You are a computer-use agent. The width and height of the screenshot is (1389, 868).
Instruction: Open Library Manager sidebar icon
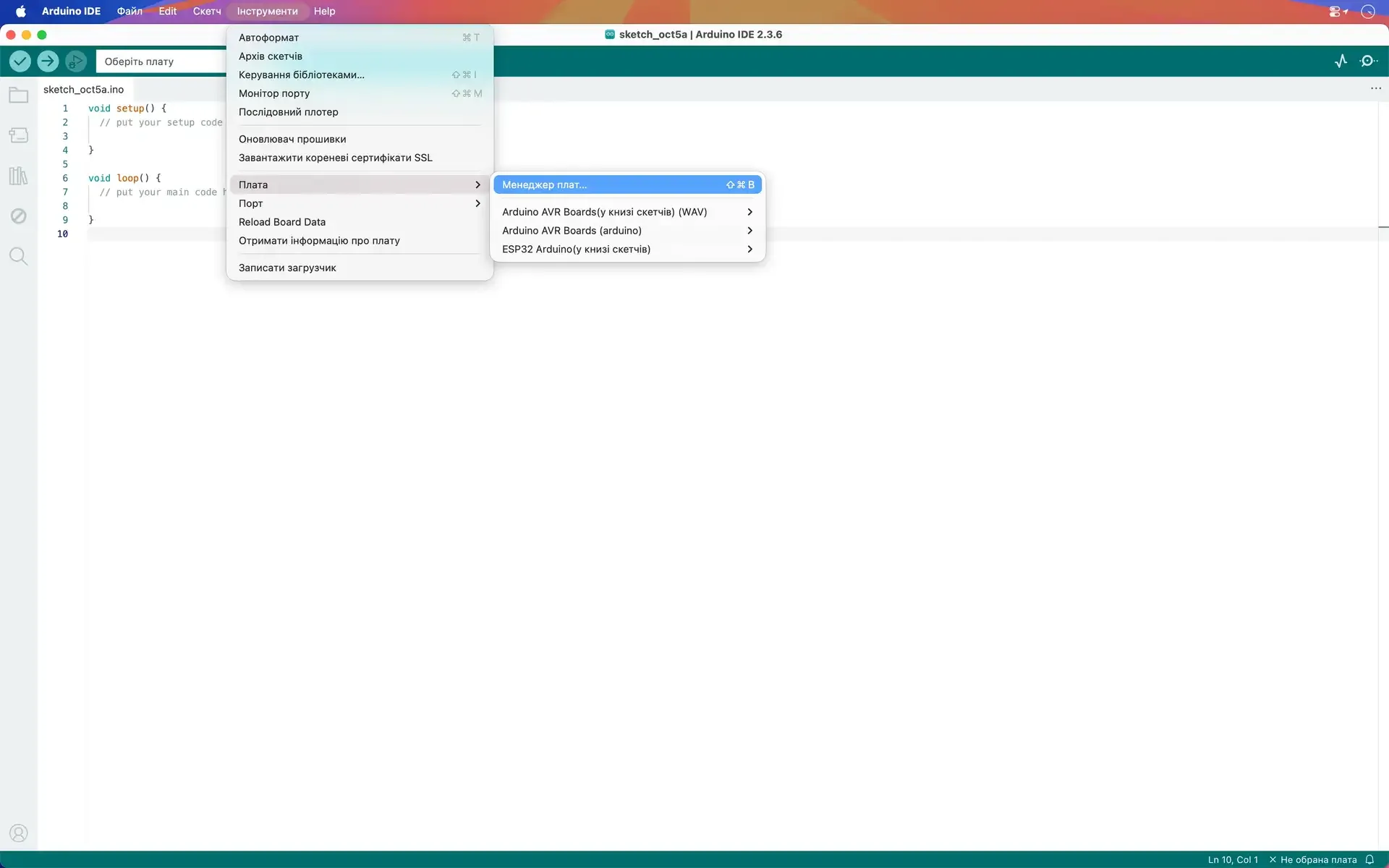point(18,176)
